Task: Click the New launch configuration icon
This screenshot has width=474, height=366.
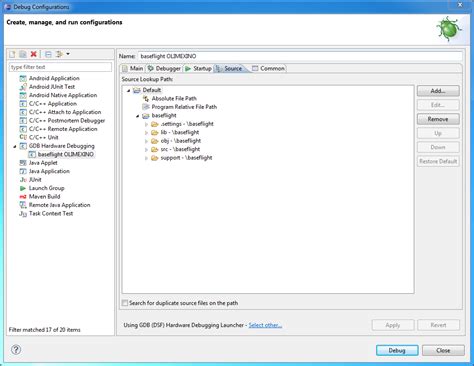Action: click(x=12, y=54)
